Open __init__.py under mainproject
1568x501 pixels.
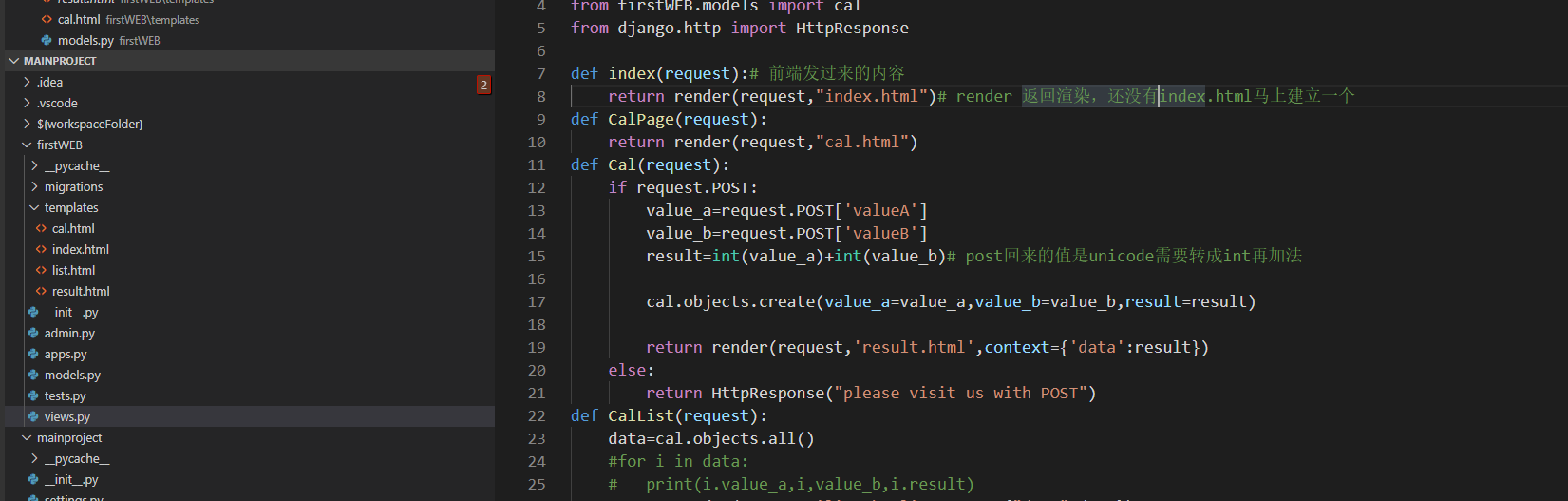click(249, 480)
